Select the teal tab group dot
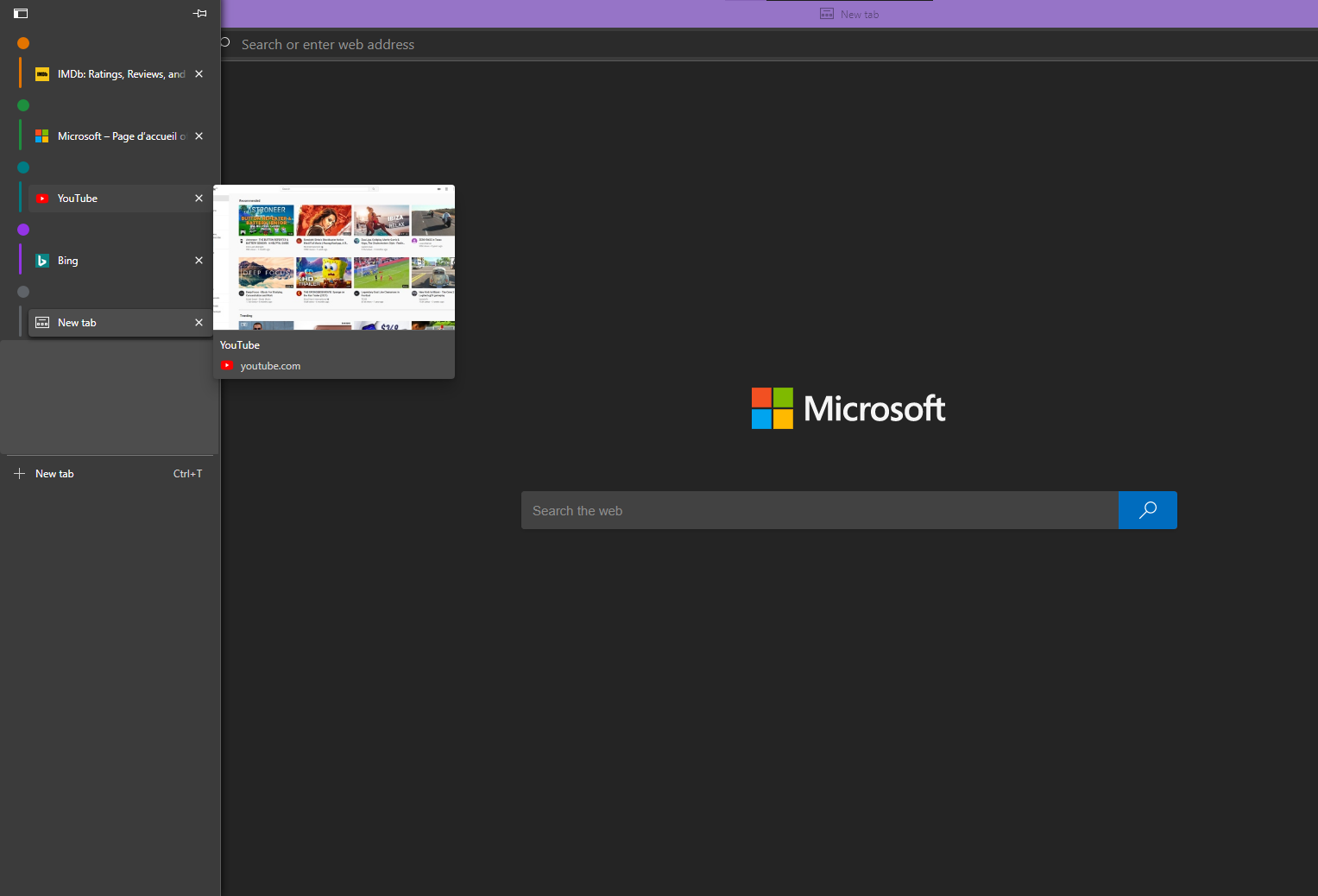 (x=22, y=167)
